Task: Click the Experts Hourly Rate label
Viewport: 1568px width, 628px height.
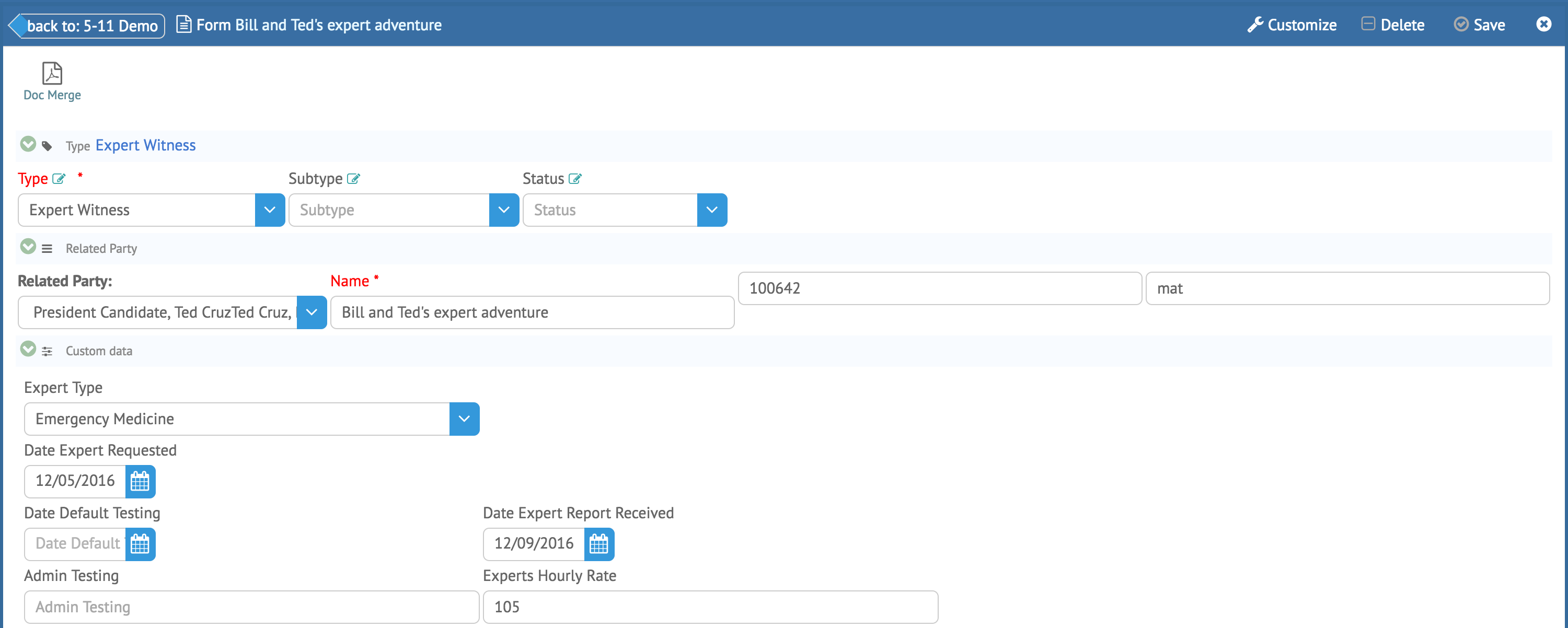Action: [x=549, y=576]
